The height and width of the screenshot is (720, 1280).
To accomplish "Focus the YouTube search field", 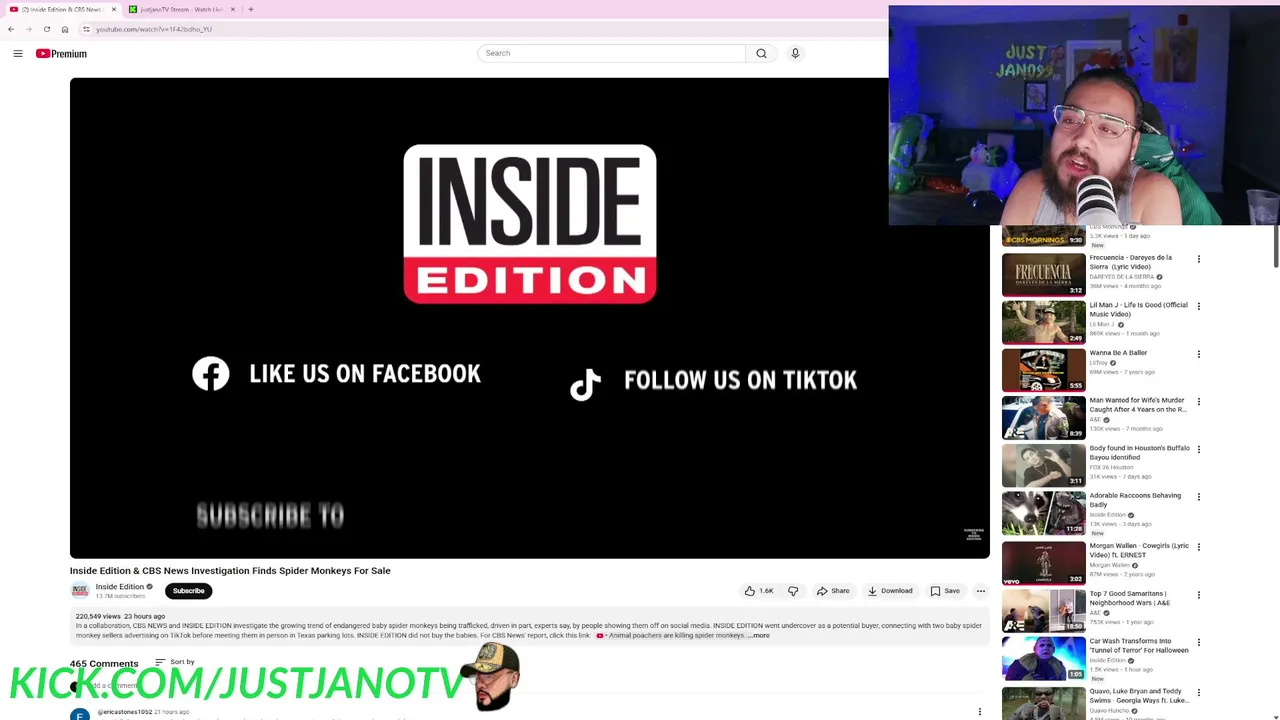I will (x=611, y=53).
